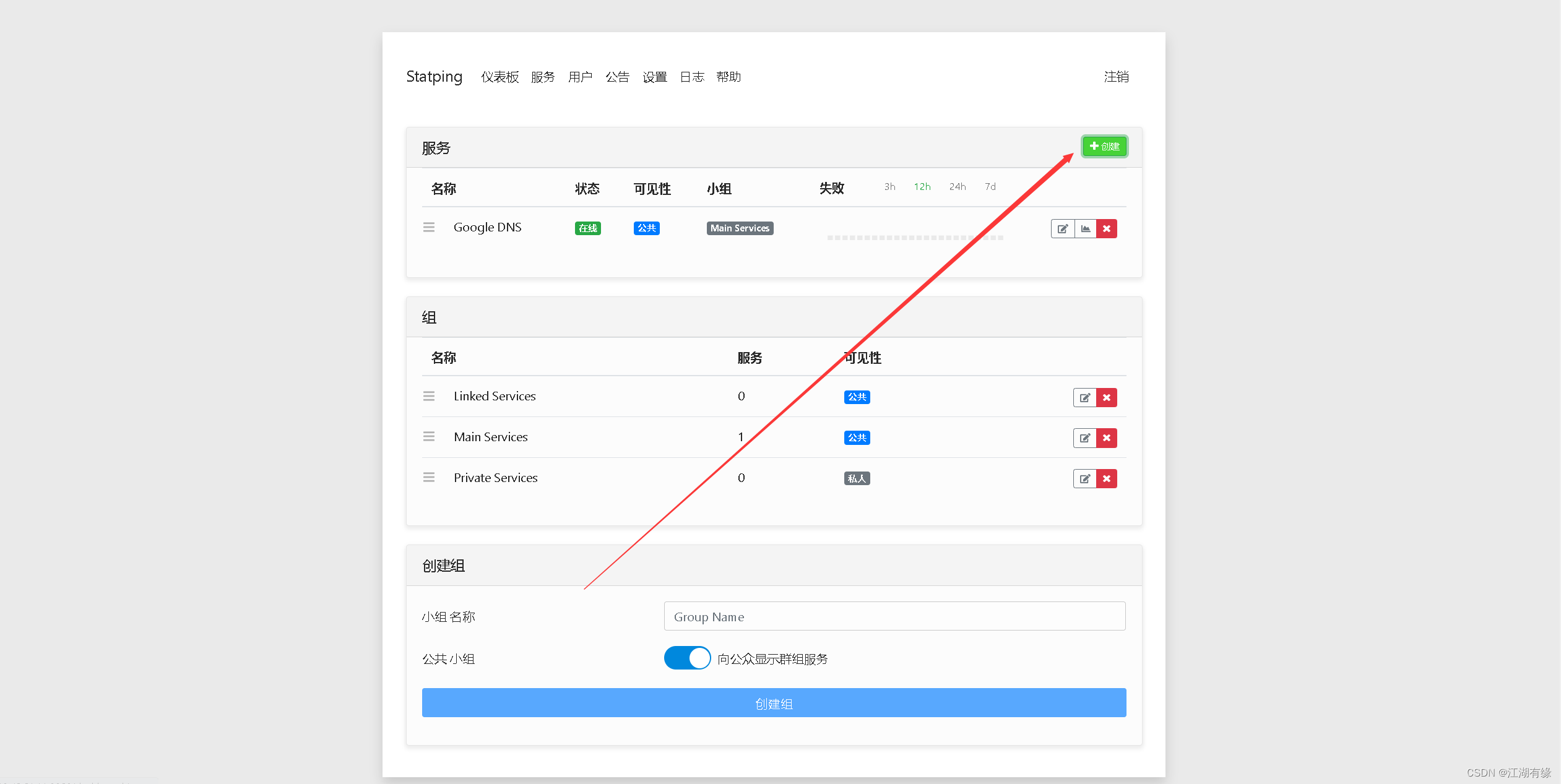
Task: Select the 24h failures time range
Action: click(x=958, y=187)
